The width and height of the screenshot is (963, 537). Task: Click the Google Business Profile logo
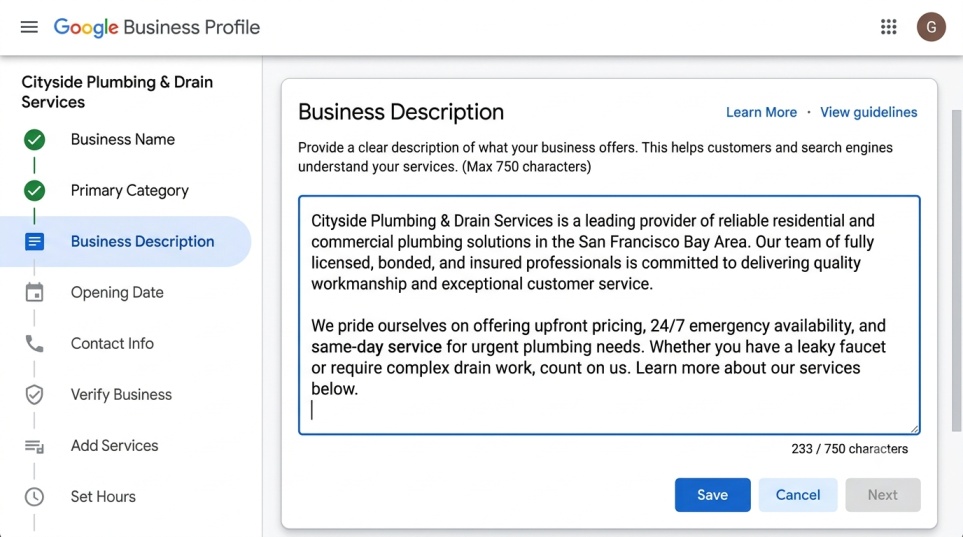point(157,27)
